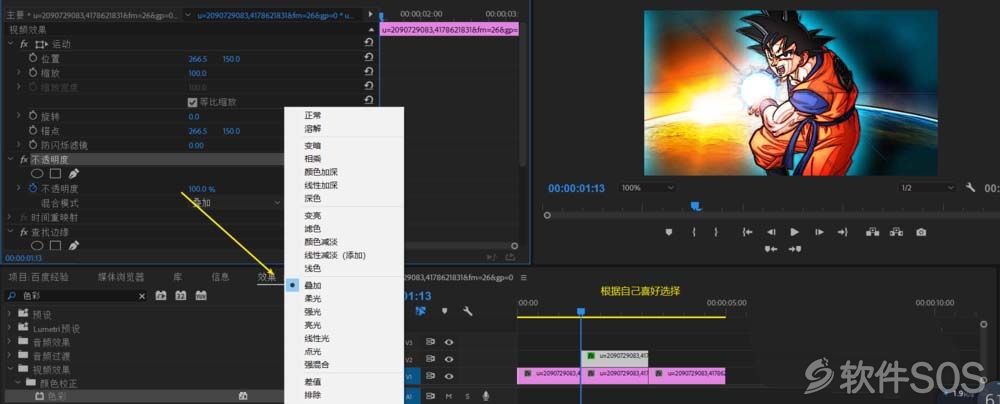Click the Extract button

(897, 232)
